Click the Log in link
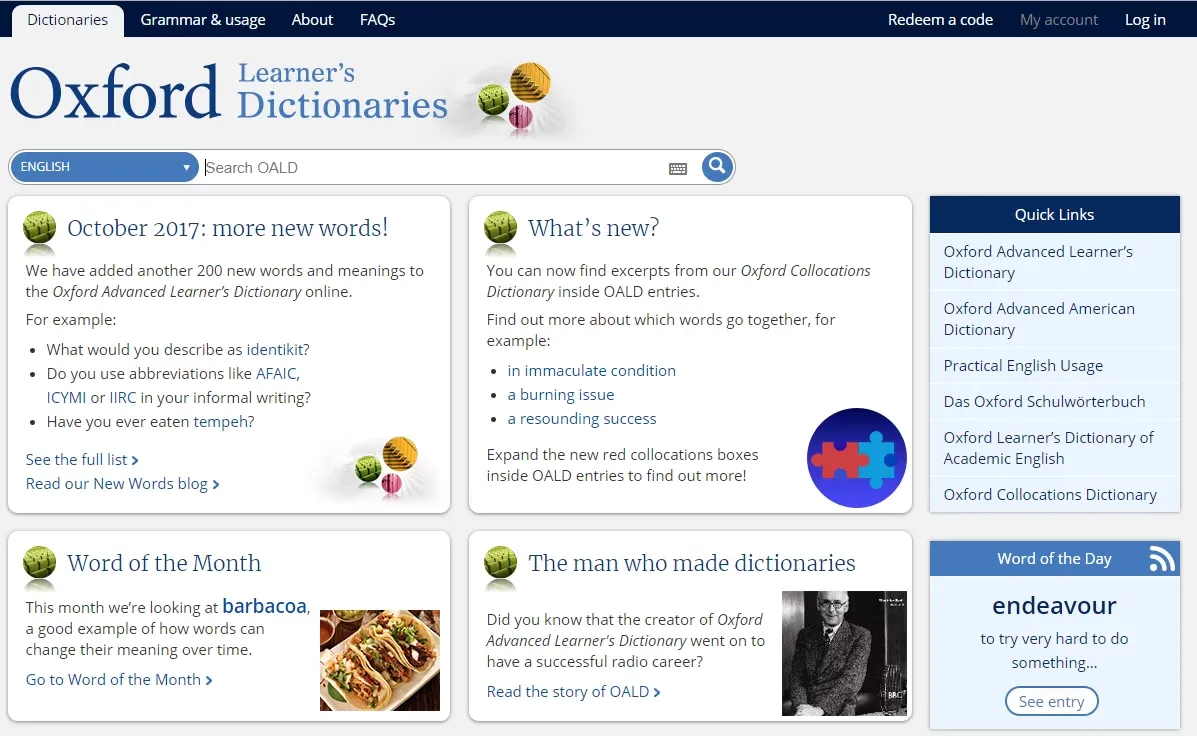 (x=1145, y=20)
